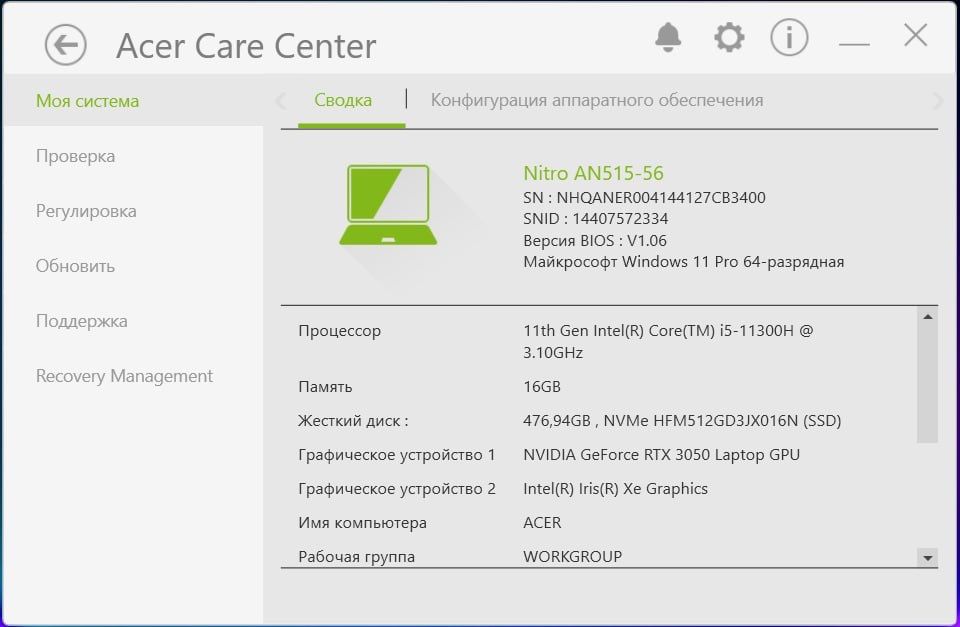Click the green laptop illustration

point(388,205)
